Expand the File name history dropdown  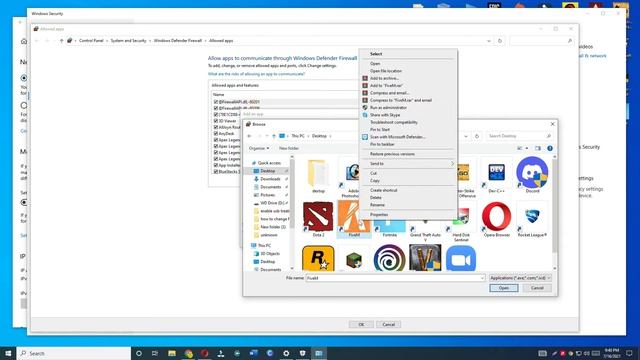pos(482,278)
